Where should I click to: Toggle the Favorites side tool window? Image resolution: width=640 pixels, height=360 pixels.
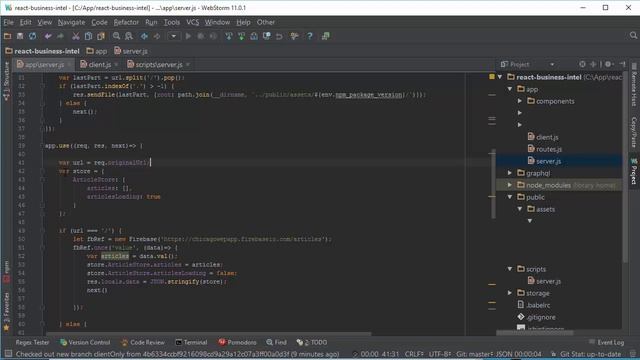click(x=6, y=311)
